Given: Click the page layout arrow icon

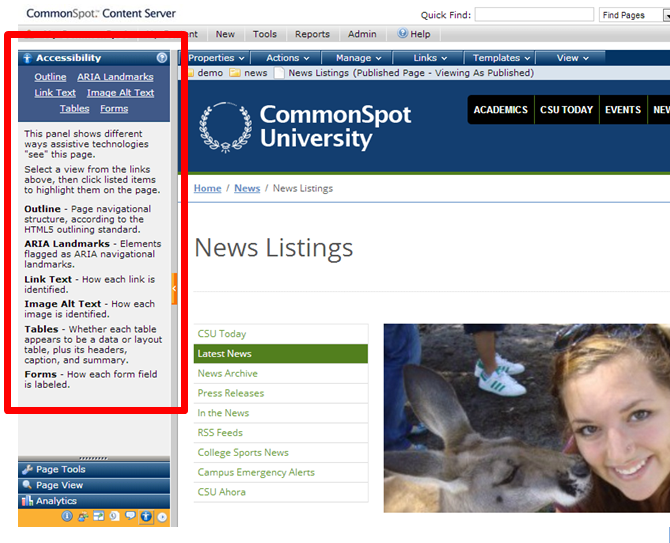Looking at the screenshot, I should tap(99, 517).
